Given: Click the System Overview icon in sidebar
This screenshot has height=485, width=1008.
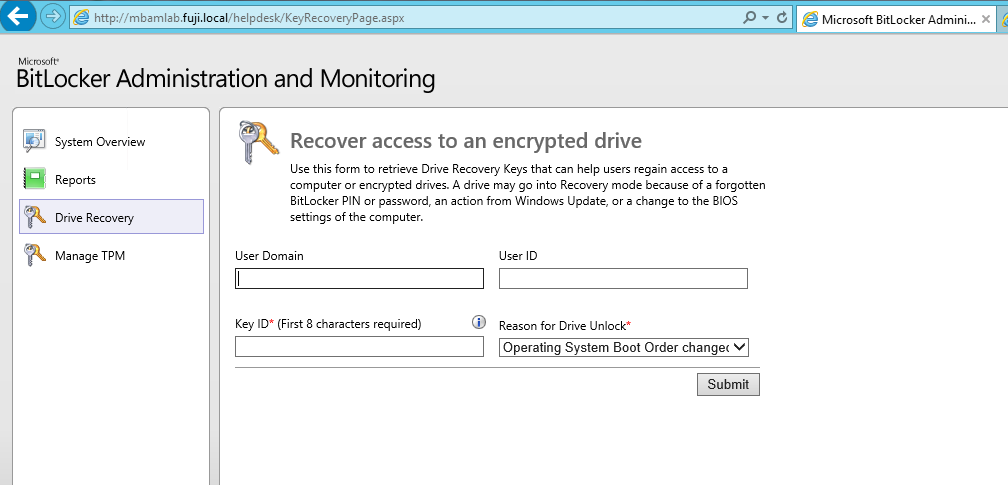Looking at the screenshot, I should click(35, 141).
